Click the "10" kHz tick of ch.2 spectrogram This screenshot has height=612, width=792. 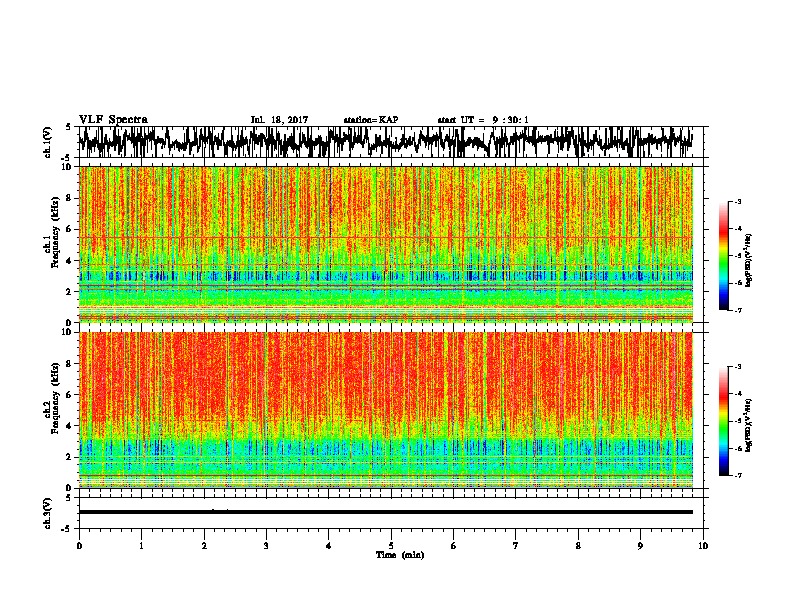tap(68, 332)
